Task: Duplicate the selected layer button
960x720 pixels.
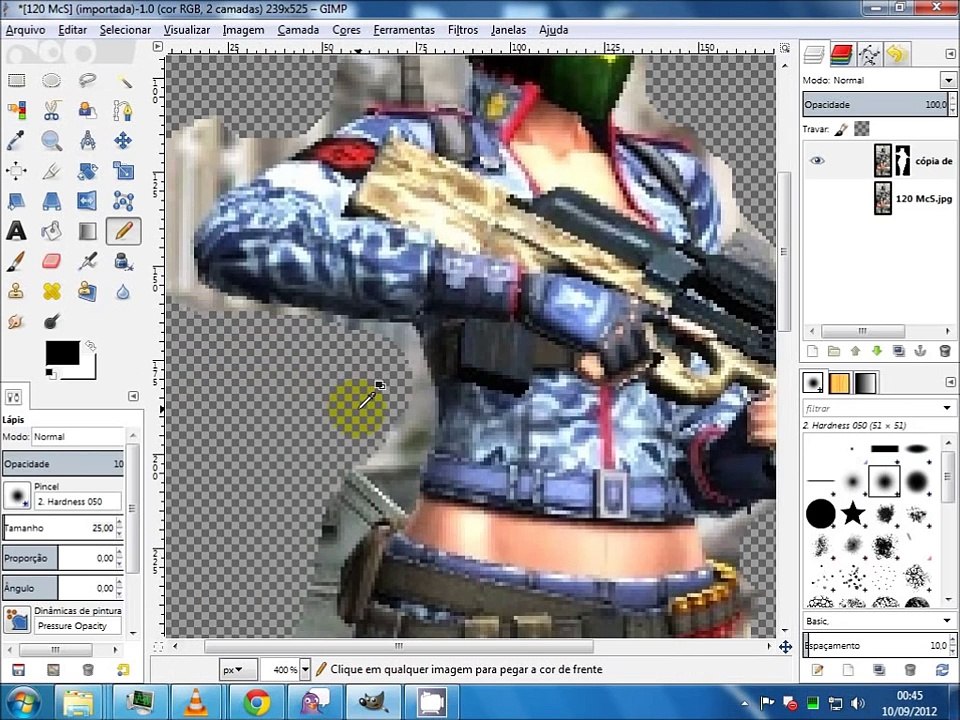Action: (x=898, y=351)
